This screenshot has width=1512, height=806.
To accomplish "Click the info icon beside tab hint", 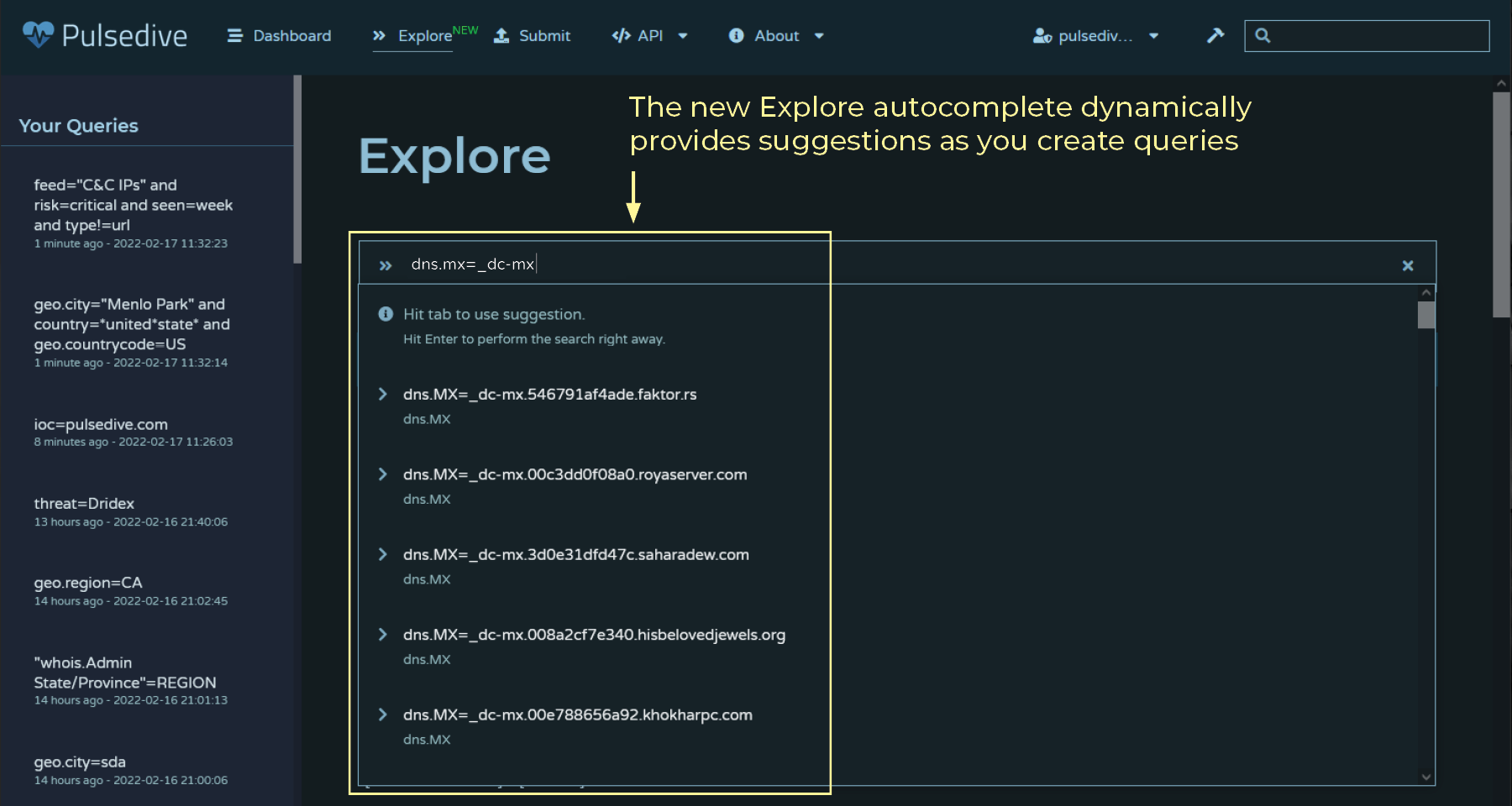I will tap(386, 314).
